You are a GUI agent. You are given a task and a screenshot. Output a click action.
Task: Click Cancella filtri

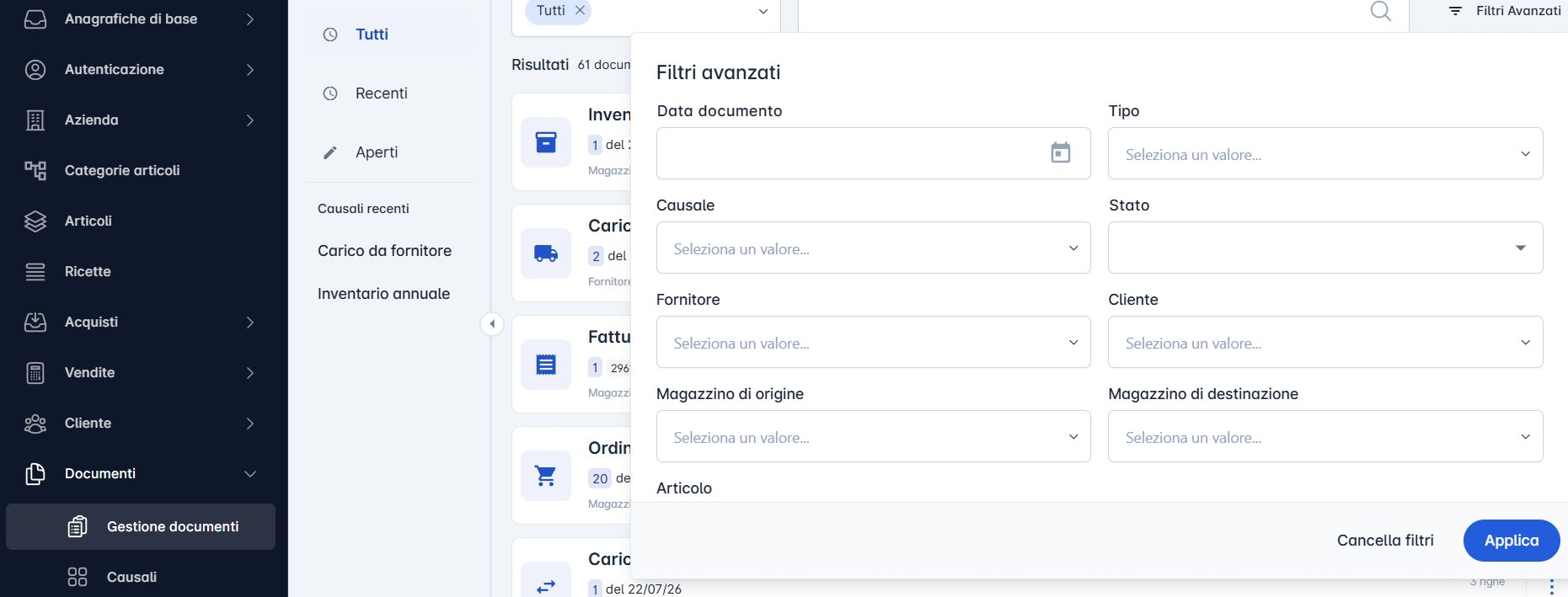(x=1385, y=541)
